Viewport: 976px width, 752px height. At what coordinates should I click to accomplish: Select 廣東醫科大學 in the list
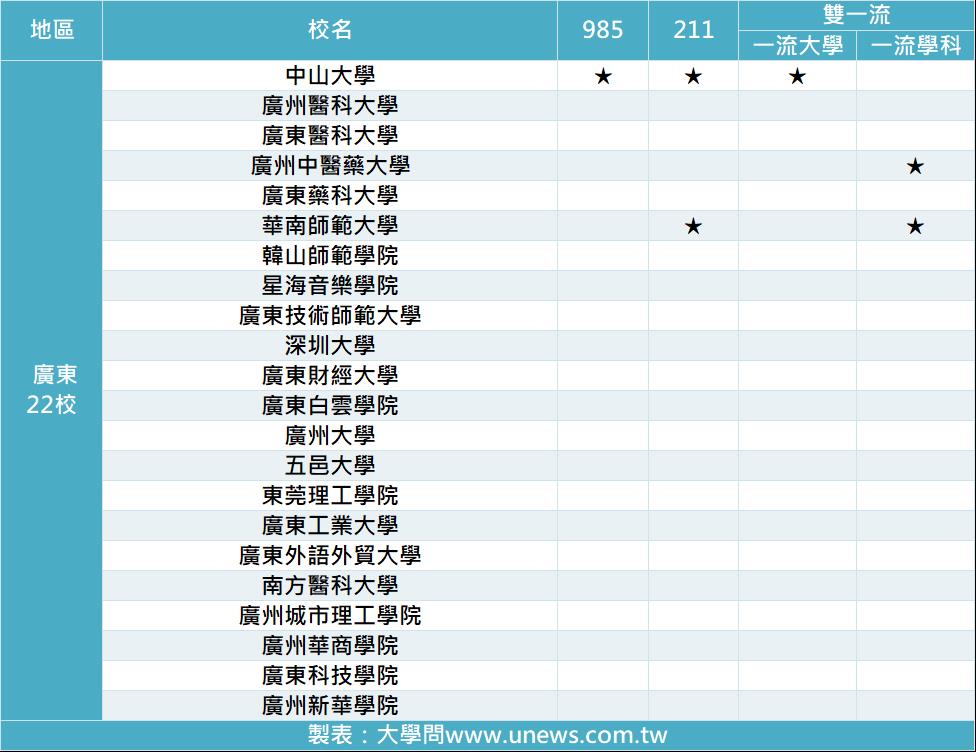coord(330,135)
